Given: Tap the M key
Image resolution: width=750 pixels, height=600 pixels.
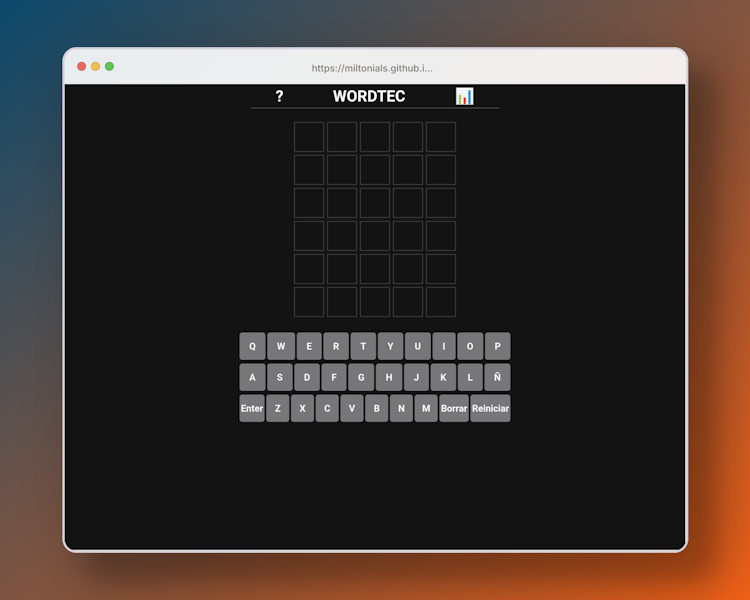Looking at the screenshot, I should [x=426, y=408].
